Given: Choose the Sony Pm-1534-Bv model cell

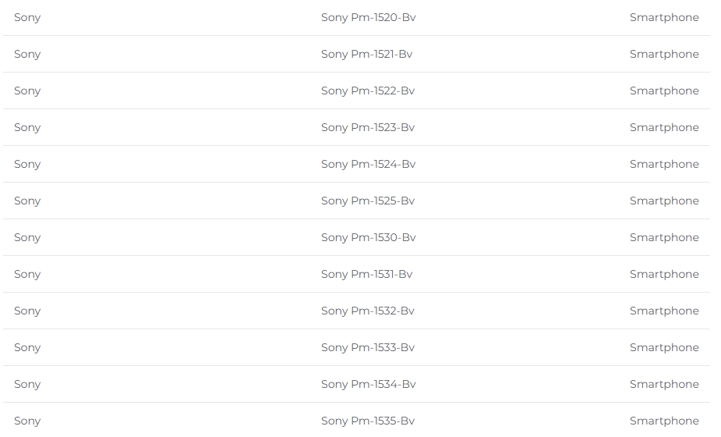Looking at the screenshot, I should coord(368,384).
